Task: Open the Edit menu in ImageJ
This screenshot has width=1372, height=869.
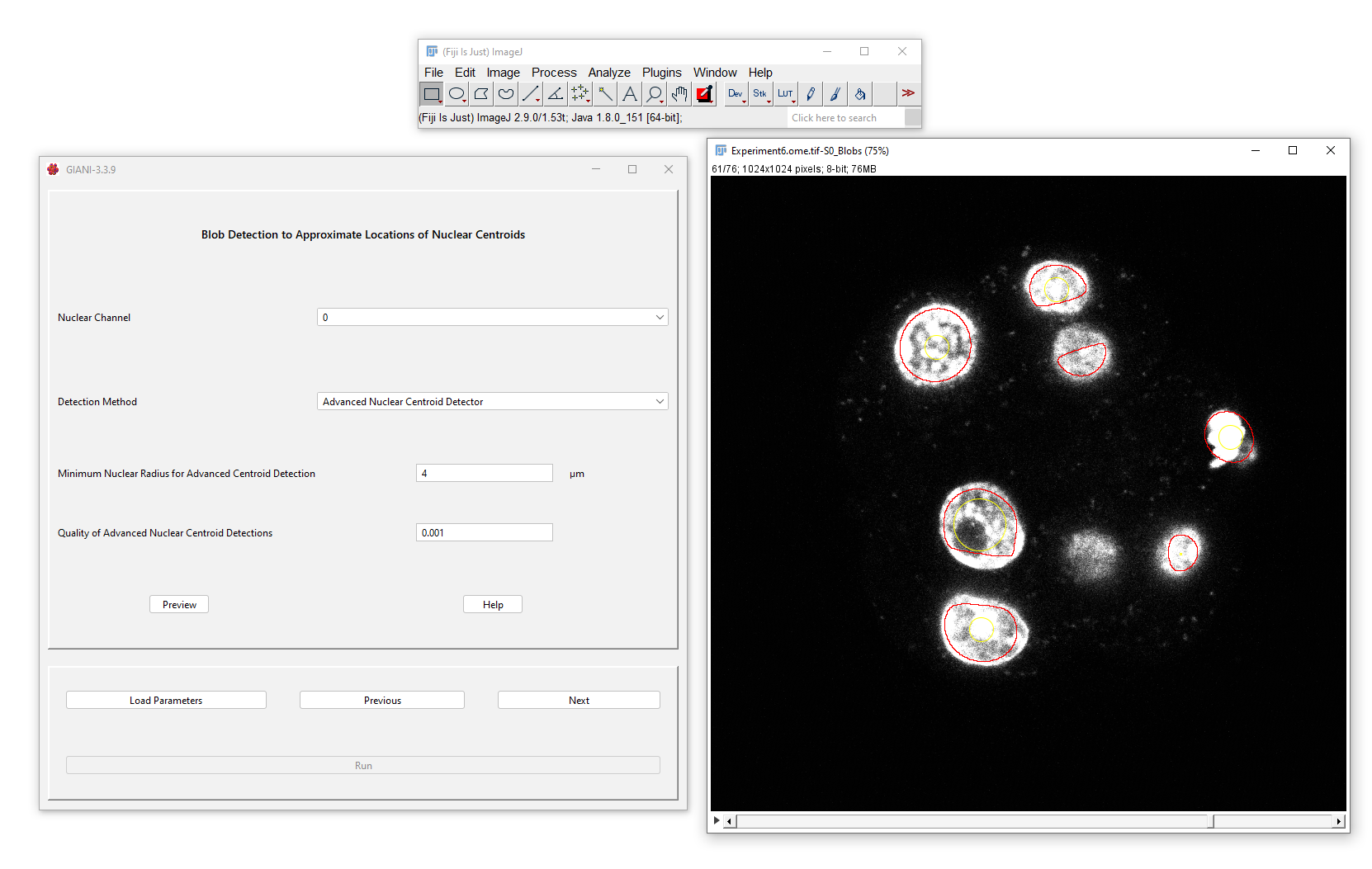Action: (465, 73)
